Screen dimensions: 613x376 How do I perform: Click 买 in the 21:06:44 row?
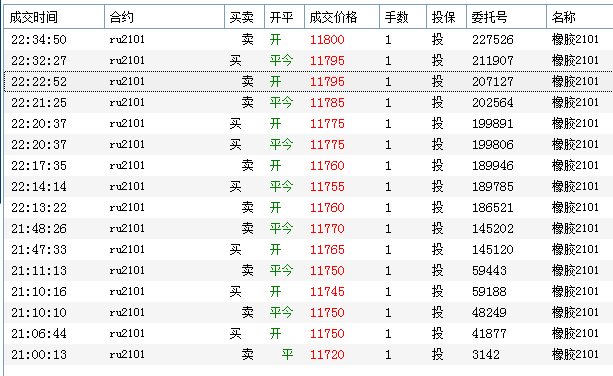[235, 334]
